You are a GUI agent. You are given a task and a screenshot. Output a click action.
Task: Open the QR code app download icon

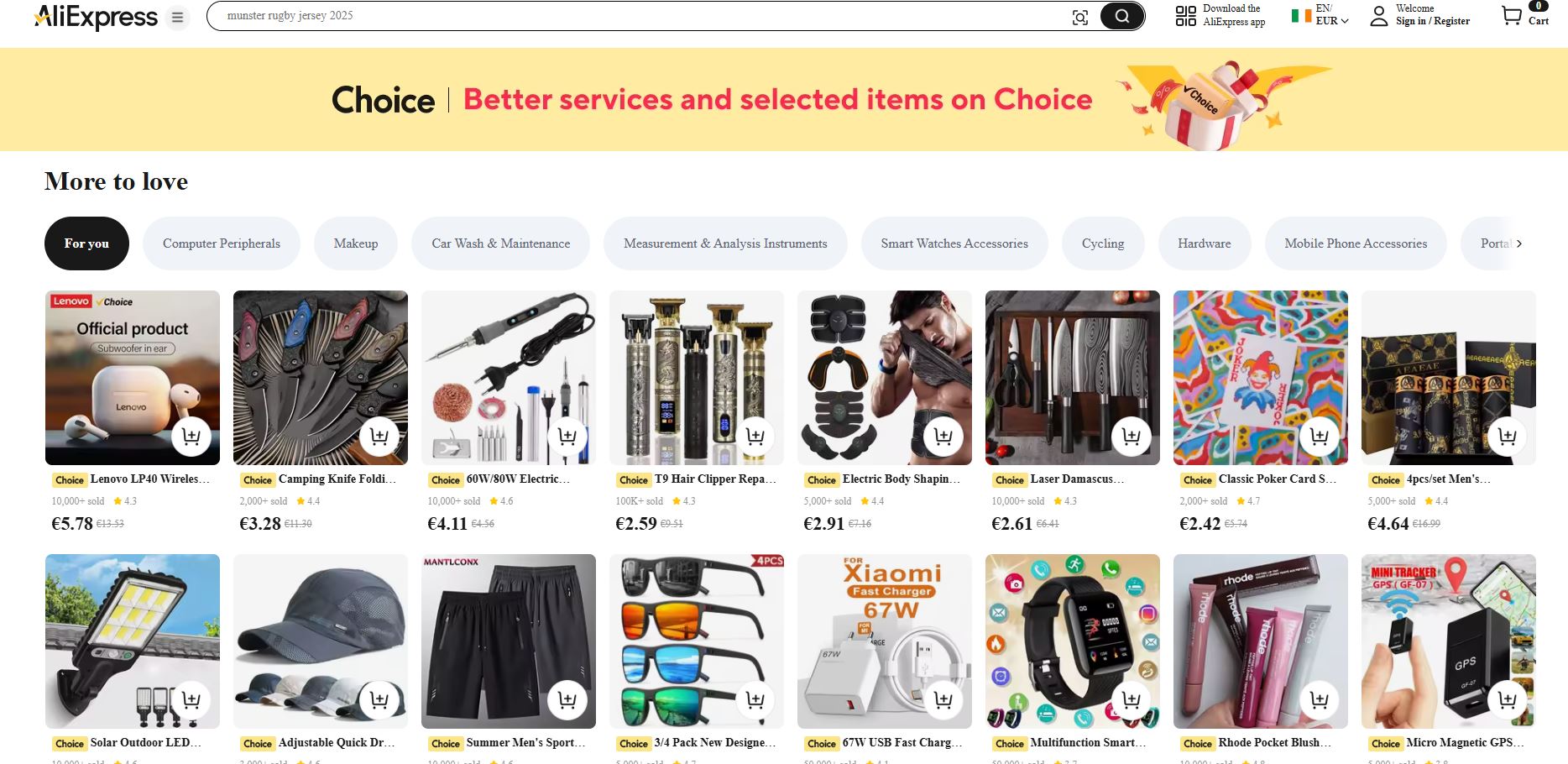(x=1185, y=16)
